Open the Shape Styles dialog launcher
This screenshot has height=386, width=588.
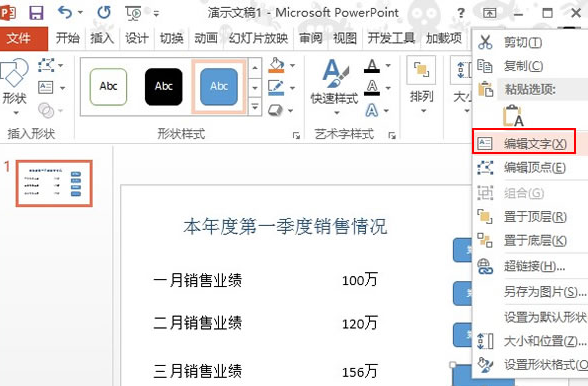(296, 135)
